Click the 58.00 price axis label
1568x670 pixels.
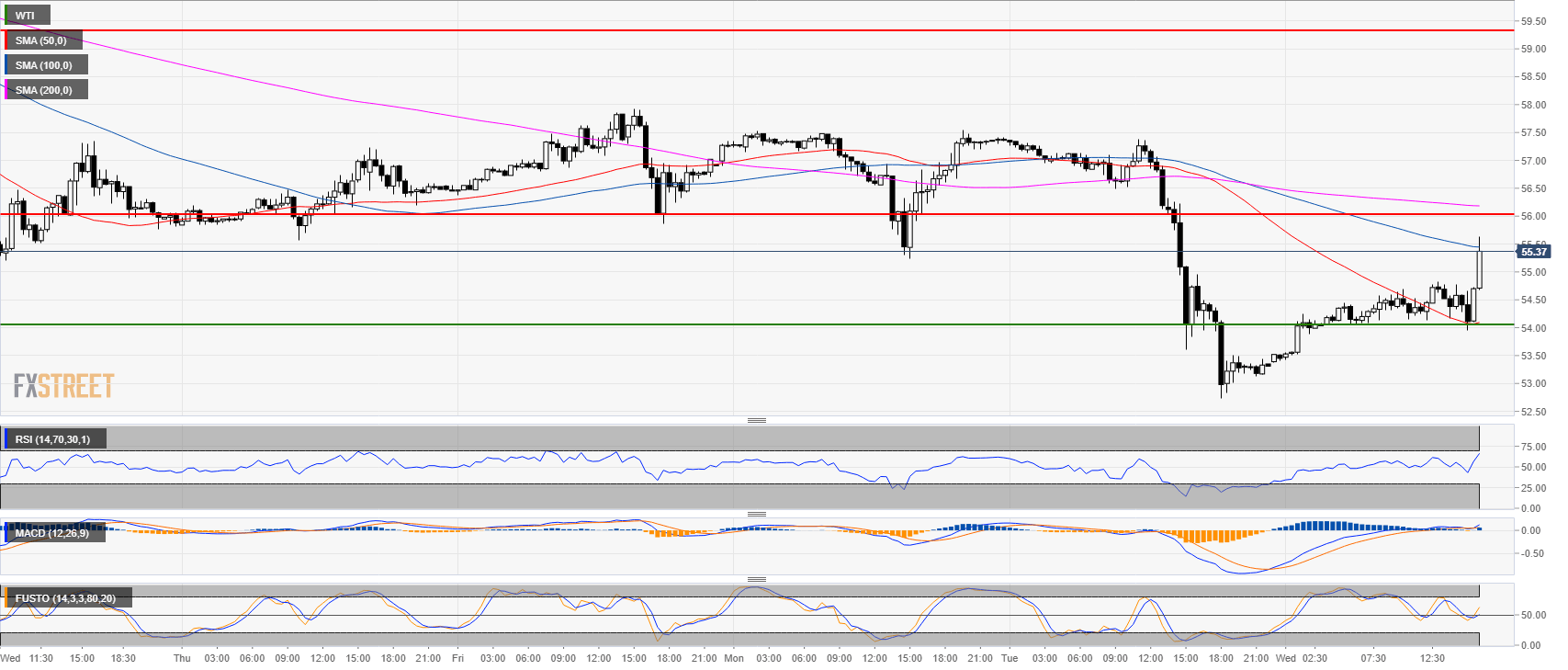tap(1532, 105)
